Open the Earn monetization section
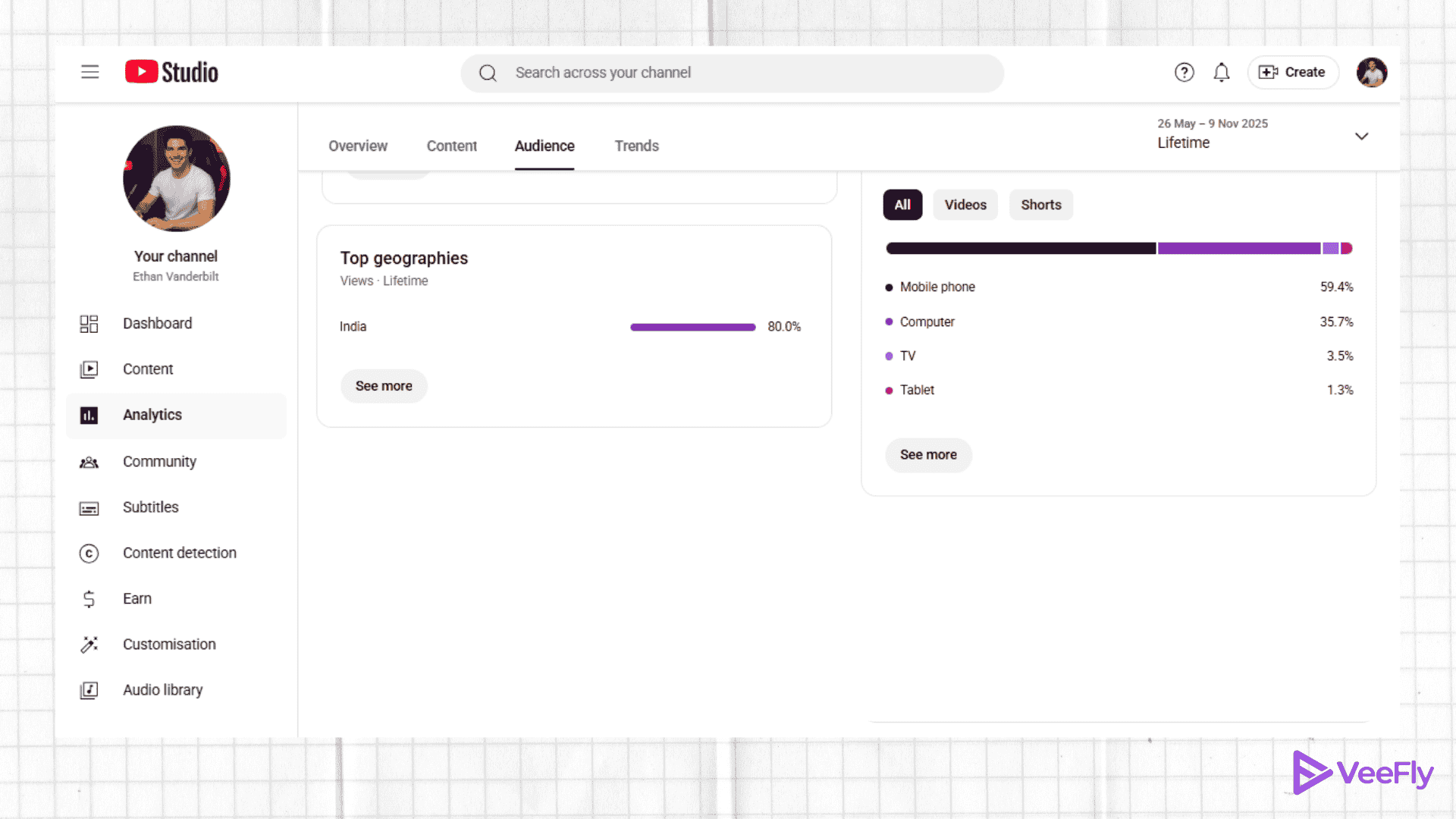The height and width of the screenshot is (819, 1456). coord(137,598)
